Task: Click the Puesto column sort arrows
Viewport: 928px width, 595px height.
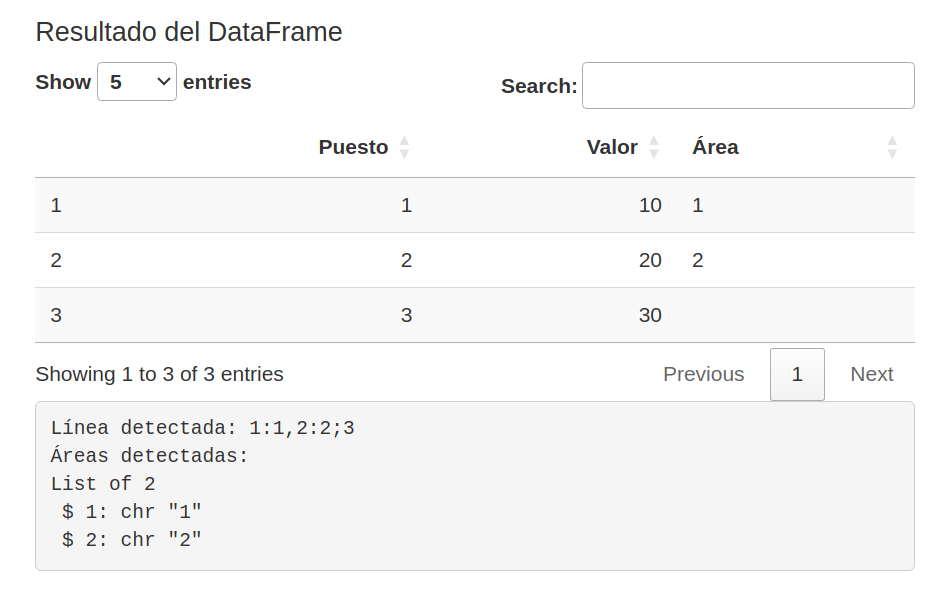Action: pos(404,148)
